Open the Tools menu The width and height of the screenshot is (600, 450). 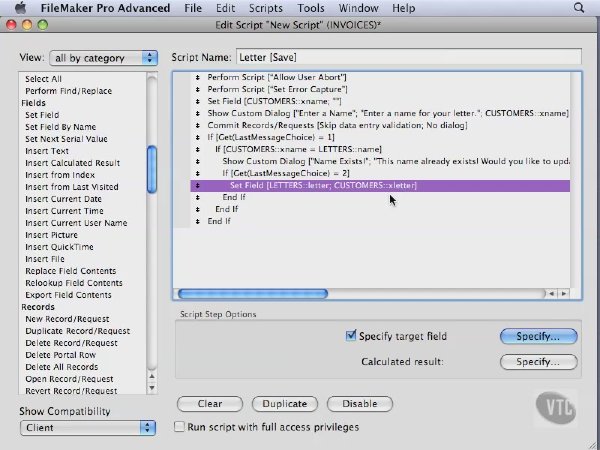pyautogui.click(x=311, y=8)
